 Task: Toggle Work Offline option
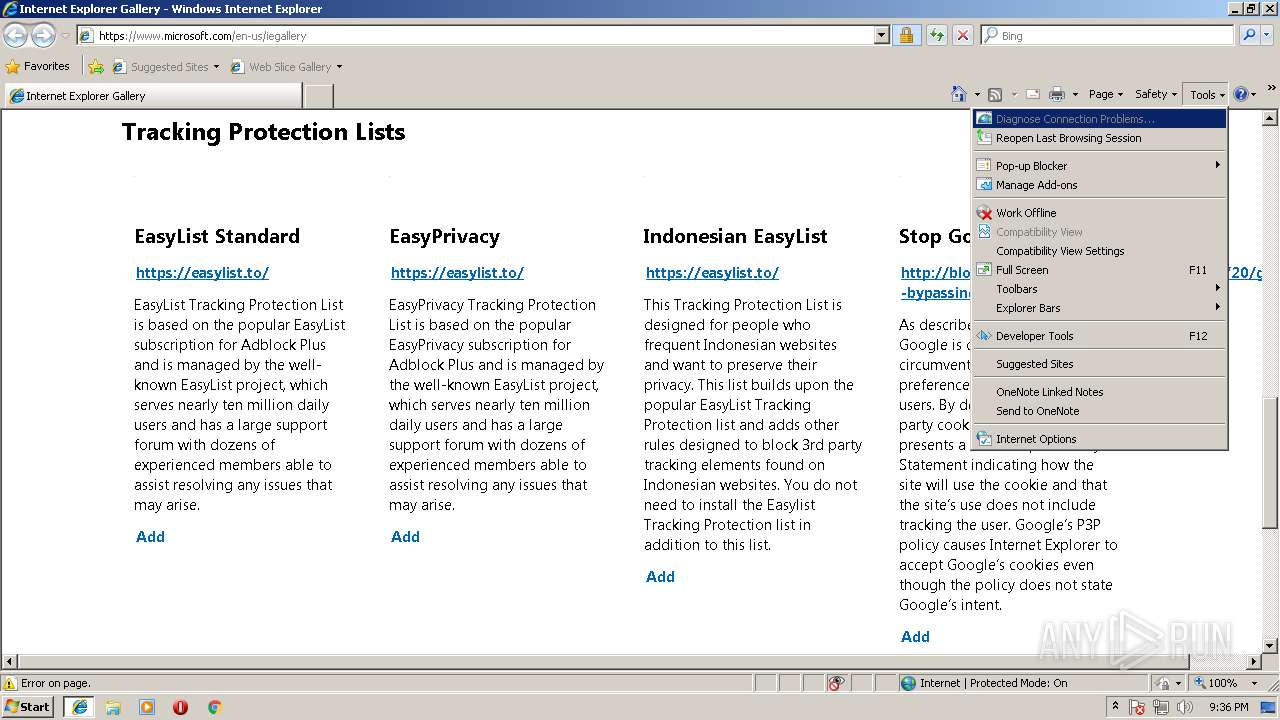coord(1100,213)
